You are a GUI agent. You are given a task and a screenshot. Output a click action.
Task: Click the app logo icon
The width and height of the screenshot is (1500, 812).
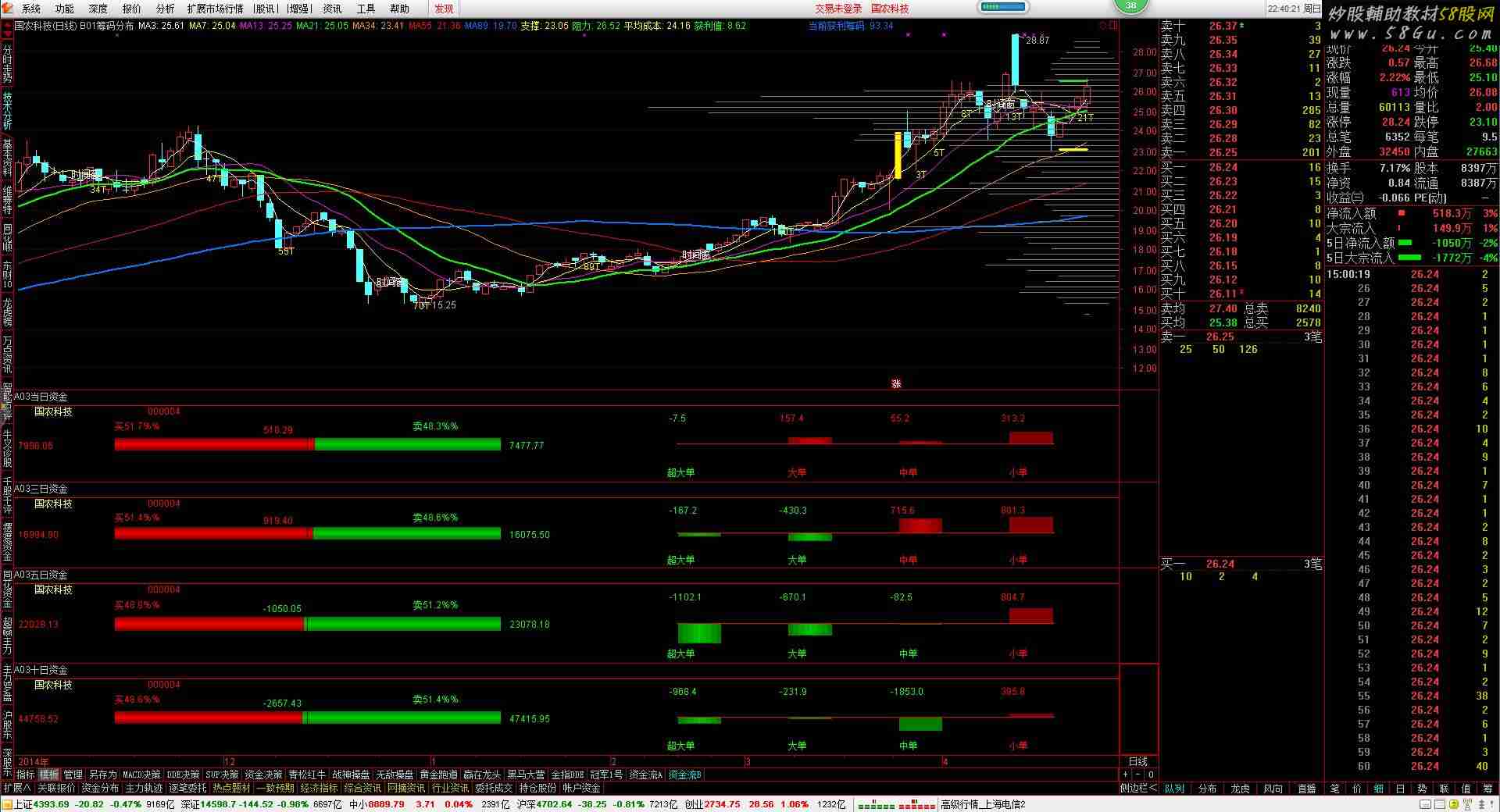[8, 9]
